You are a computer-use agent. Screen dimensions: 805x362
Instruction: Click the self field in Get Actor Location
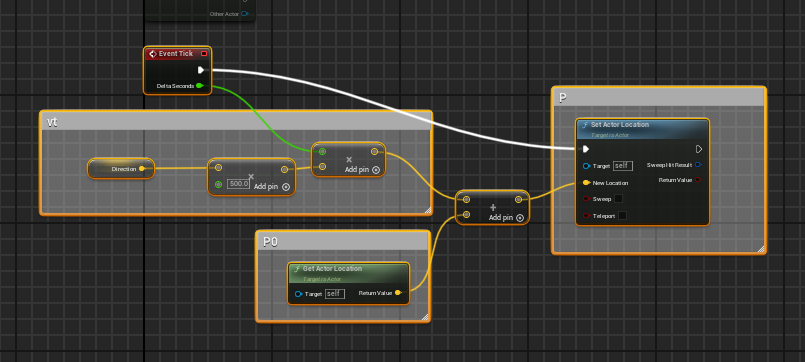335,294
